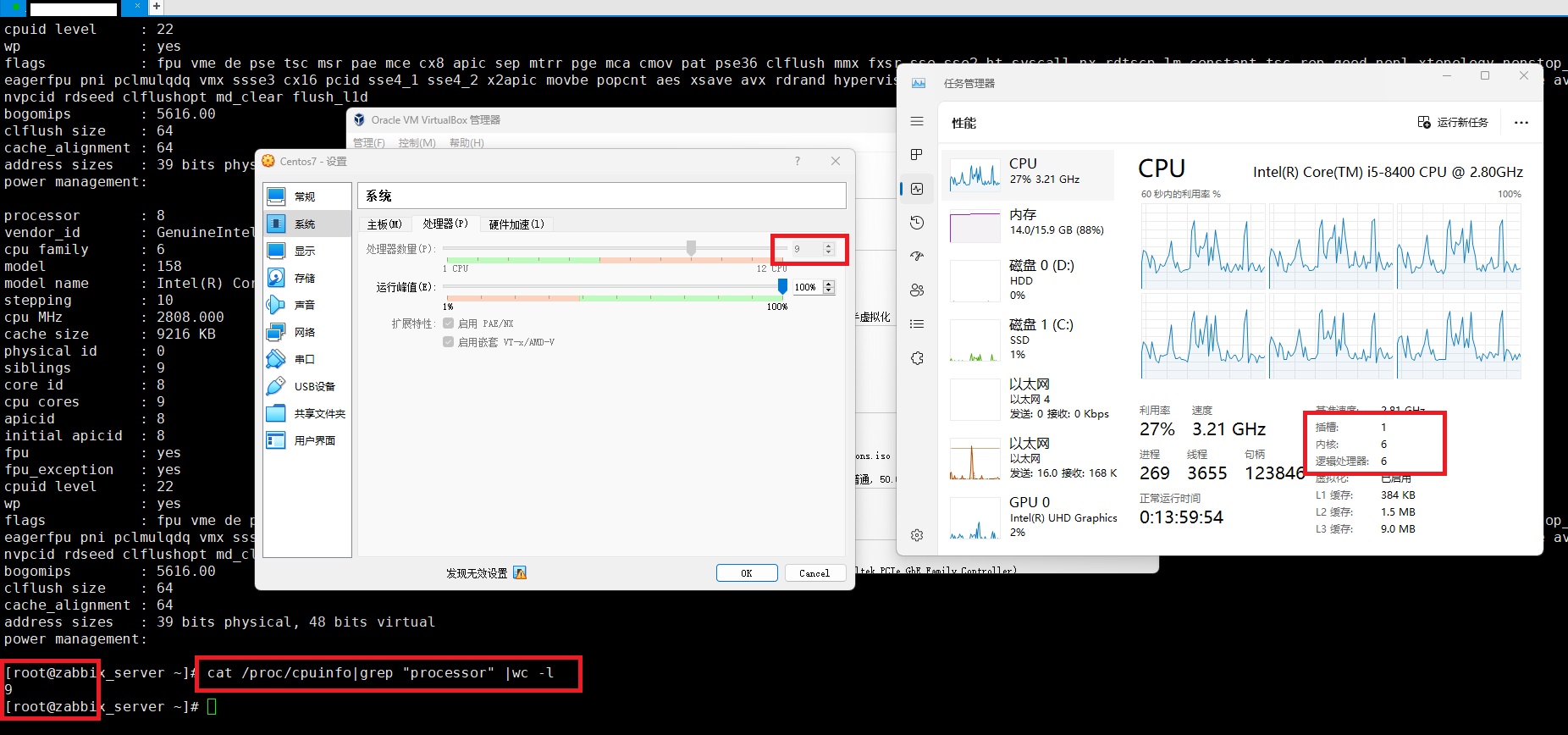
Task: Click the VirtualBox manager title bar logo
Action: pos(360,120)
